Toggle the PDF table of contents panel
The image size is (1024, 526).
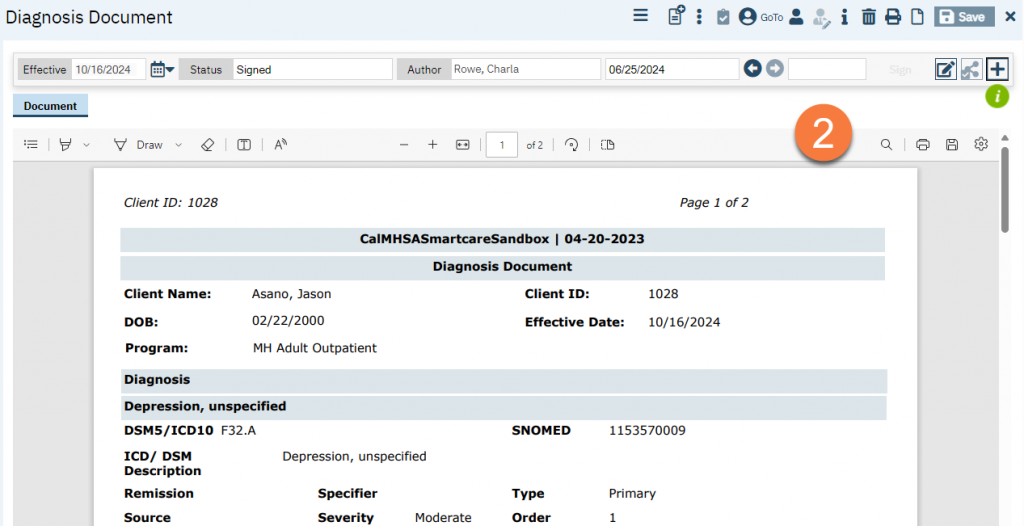(x=31, y=145)
